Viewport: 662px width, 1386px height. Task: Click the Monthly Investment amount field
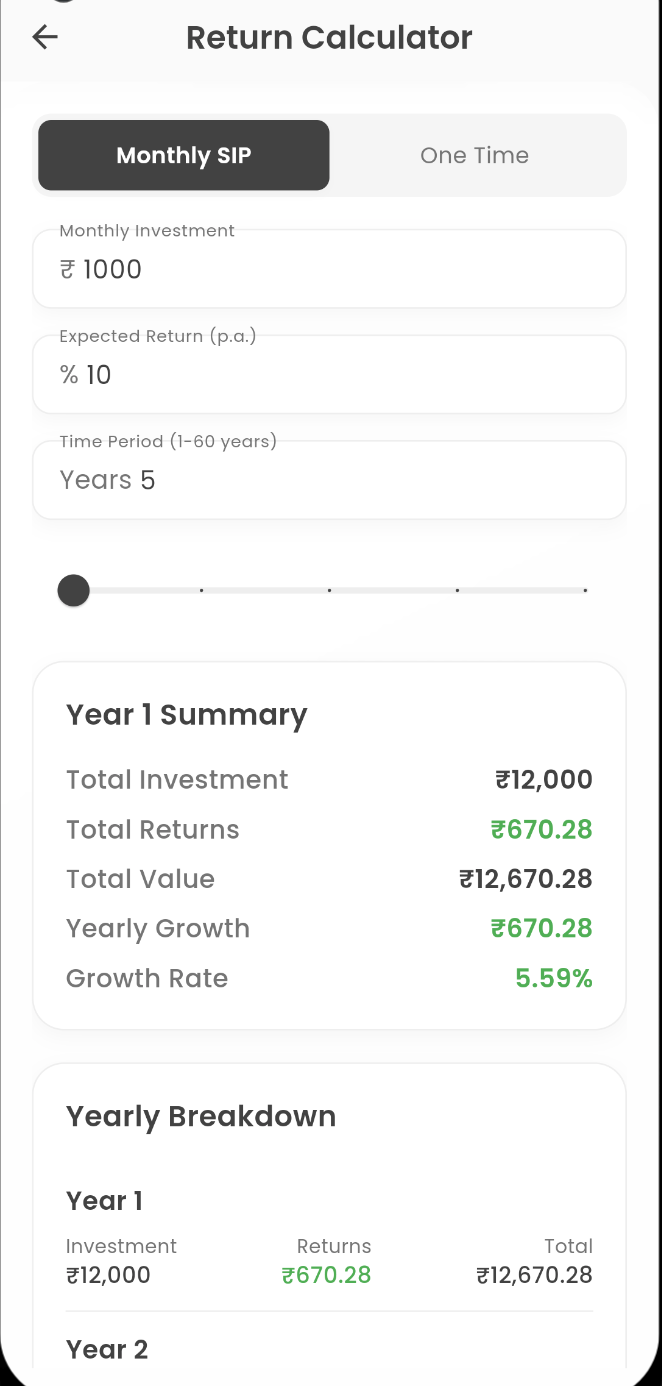pos(330,270)
